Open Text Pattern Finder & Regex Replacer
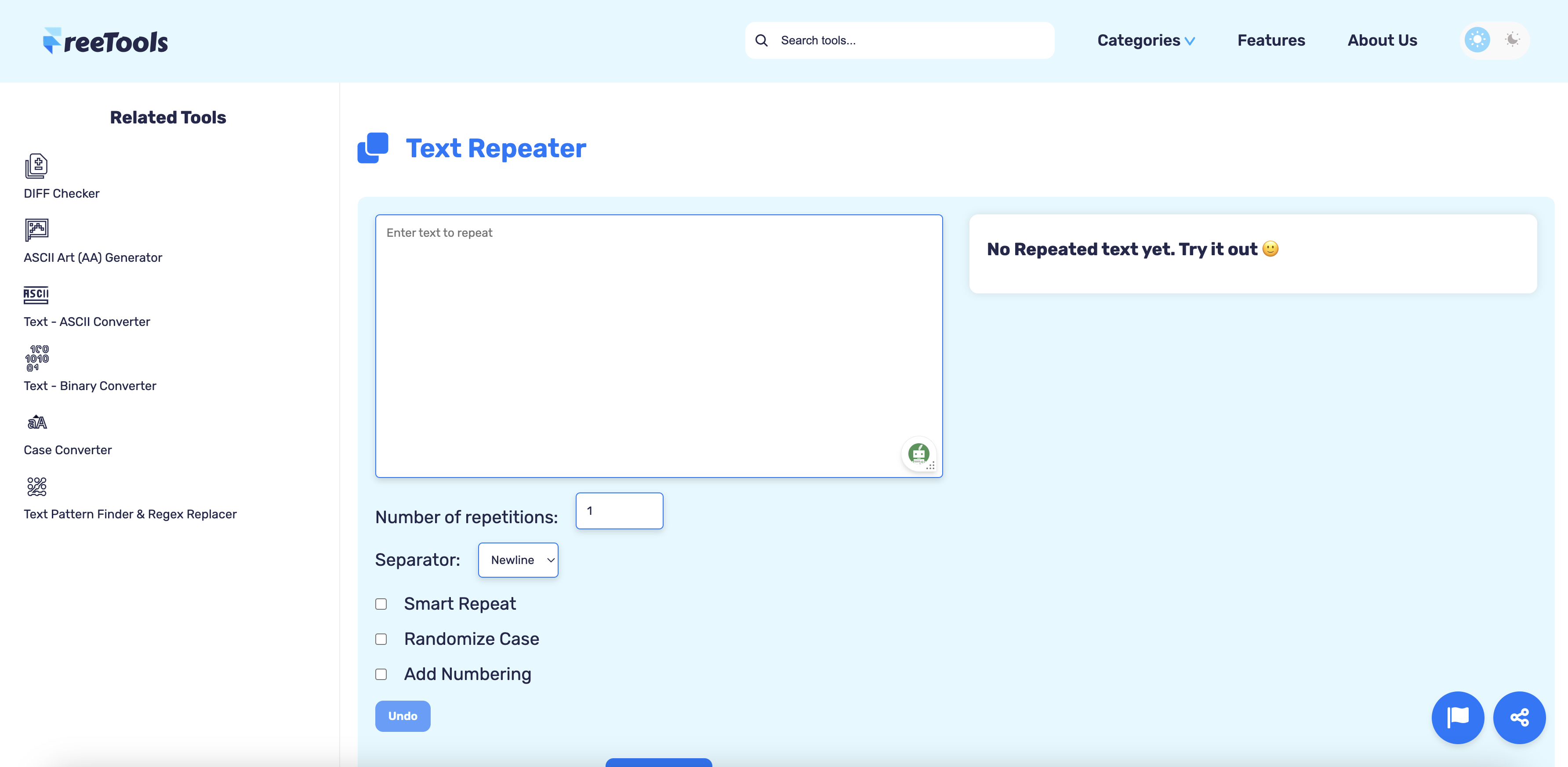The height and width of the screenshot is (767, 1568). pyautogui.click(x=130, y=514)
